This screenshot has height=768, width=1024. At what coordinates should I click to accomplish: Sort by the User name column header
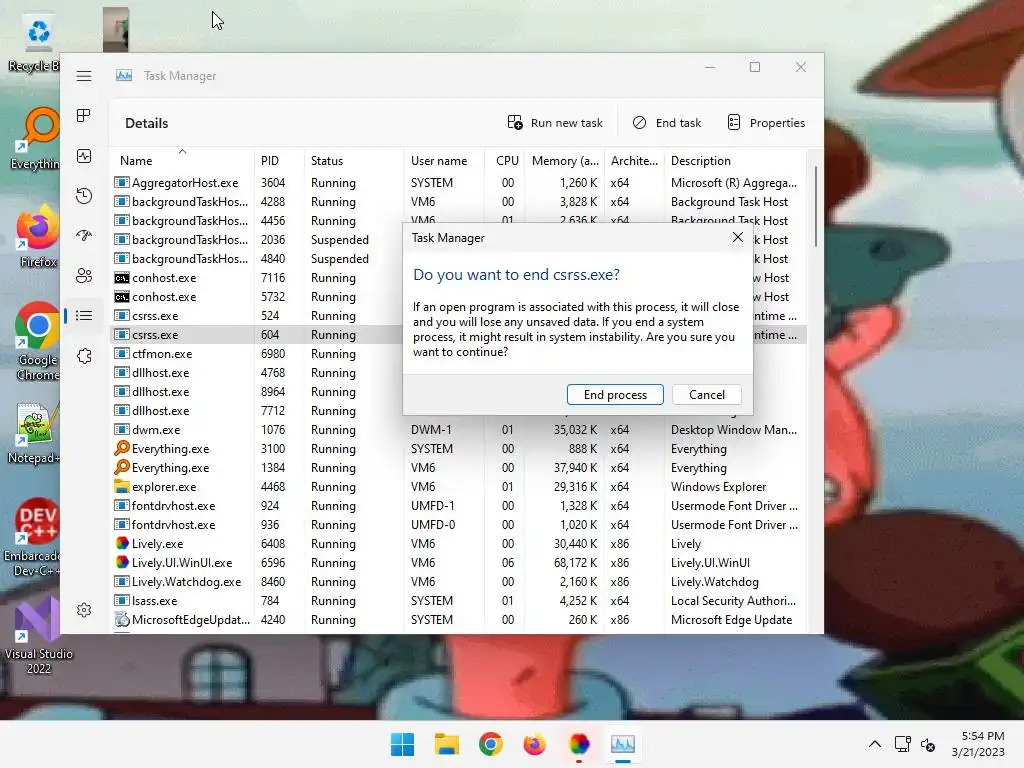(x=444, y=161)
